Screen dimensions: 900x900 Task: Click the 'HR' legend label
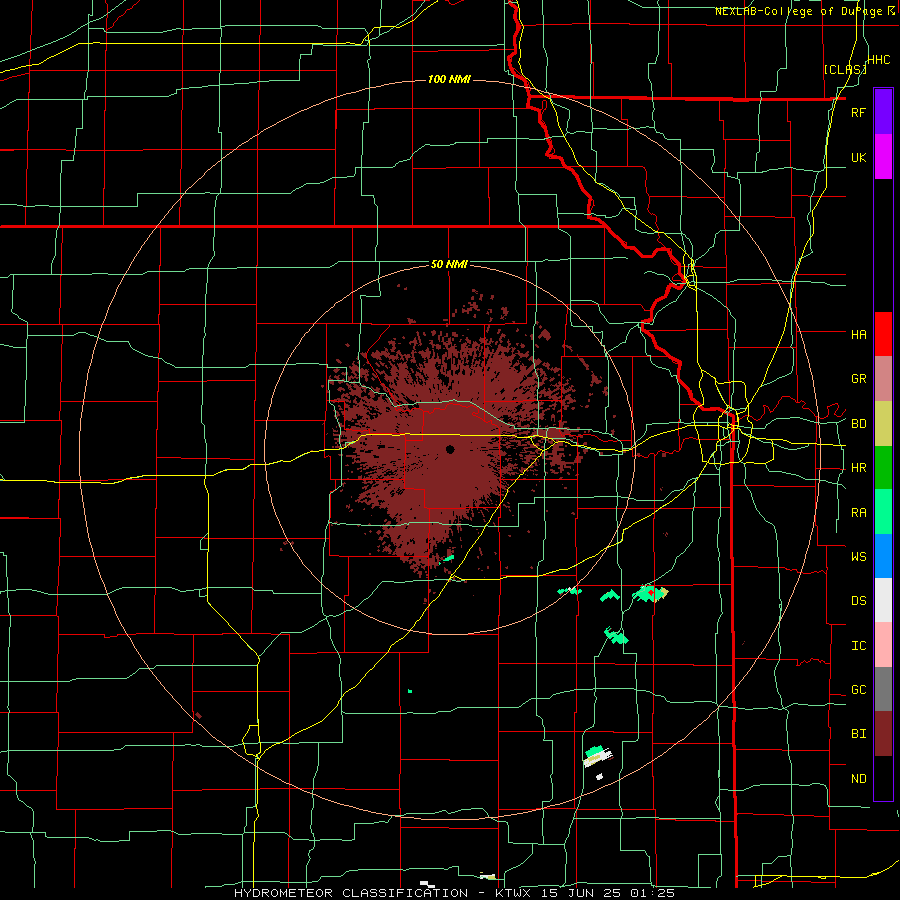858,468
